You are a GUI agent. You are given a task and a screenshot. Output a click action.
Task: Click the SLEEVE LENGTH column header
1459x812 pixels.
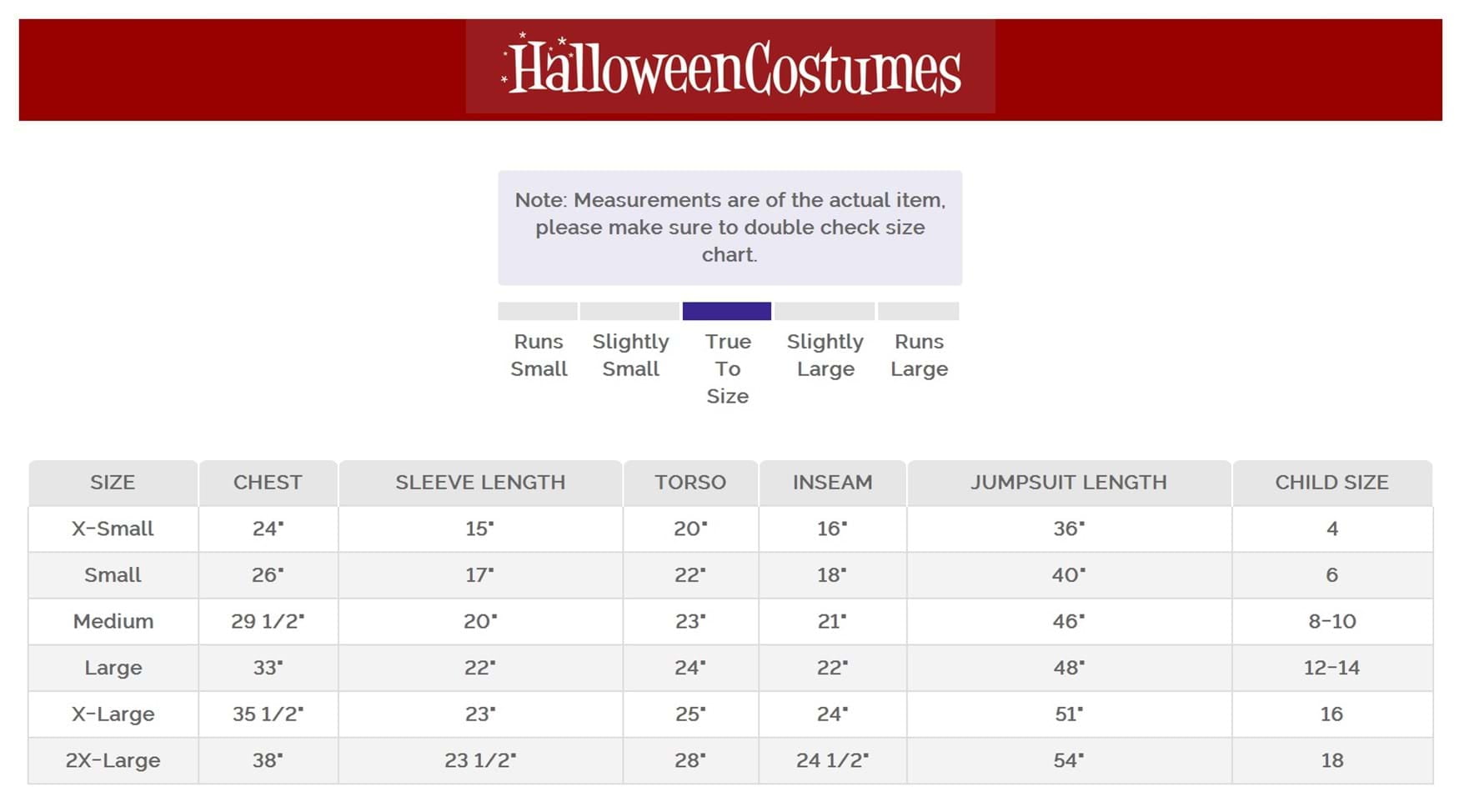coord(480,483)
